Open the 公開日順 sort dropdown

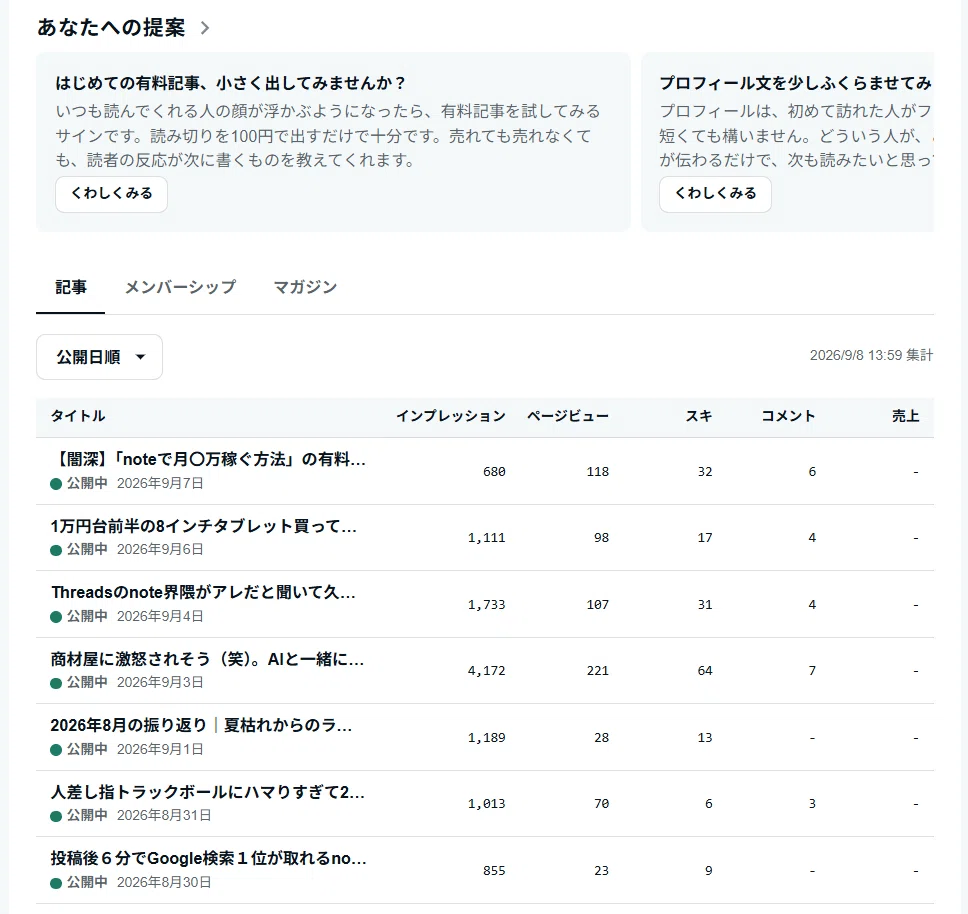(99, 357)
